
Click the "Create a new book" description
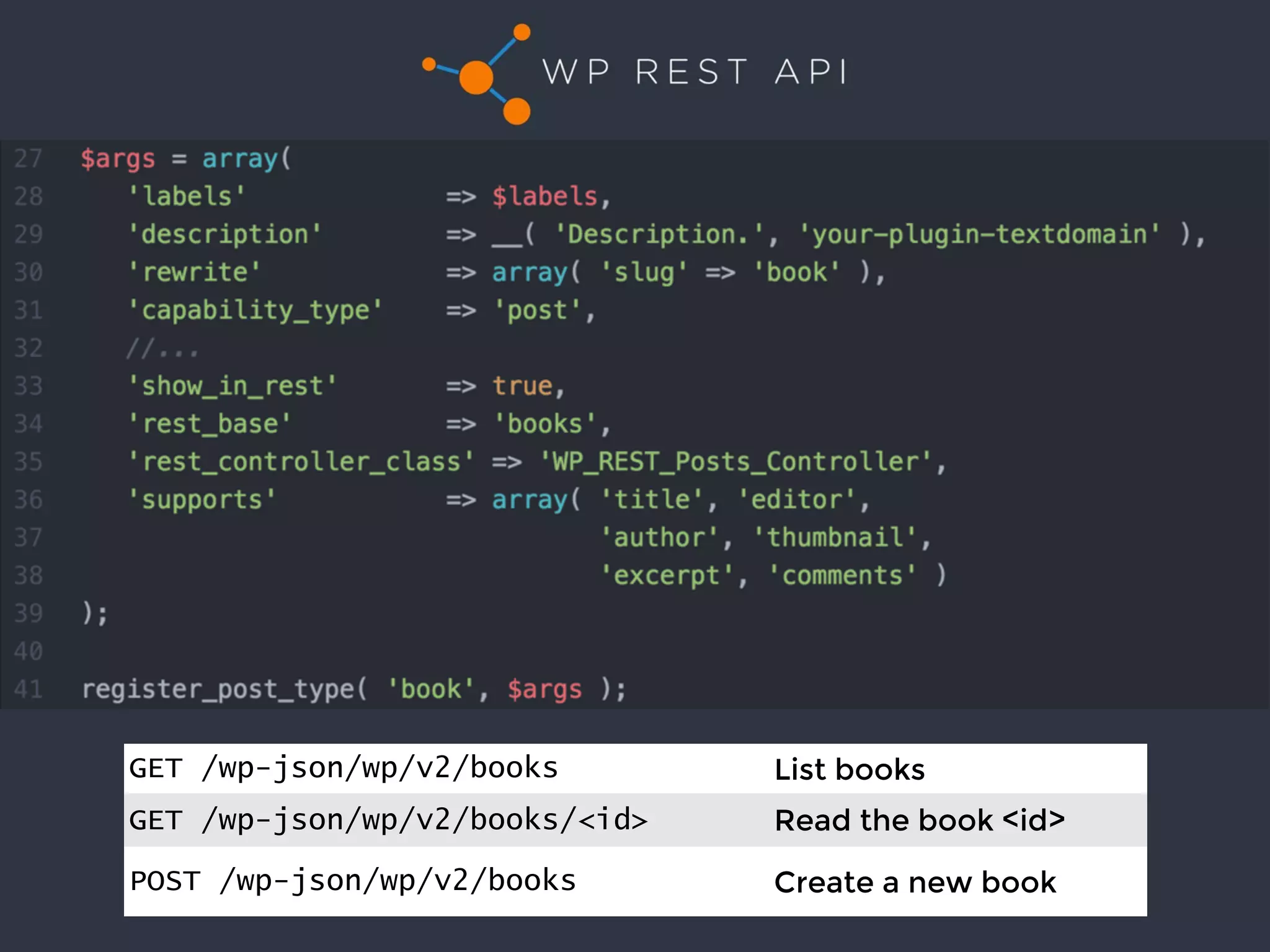coord(915,882)
